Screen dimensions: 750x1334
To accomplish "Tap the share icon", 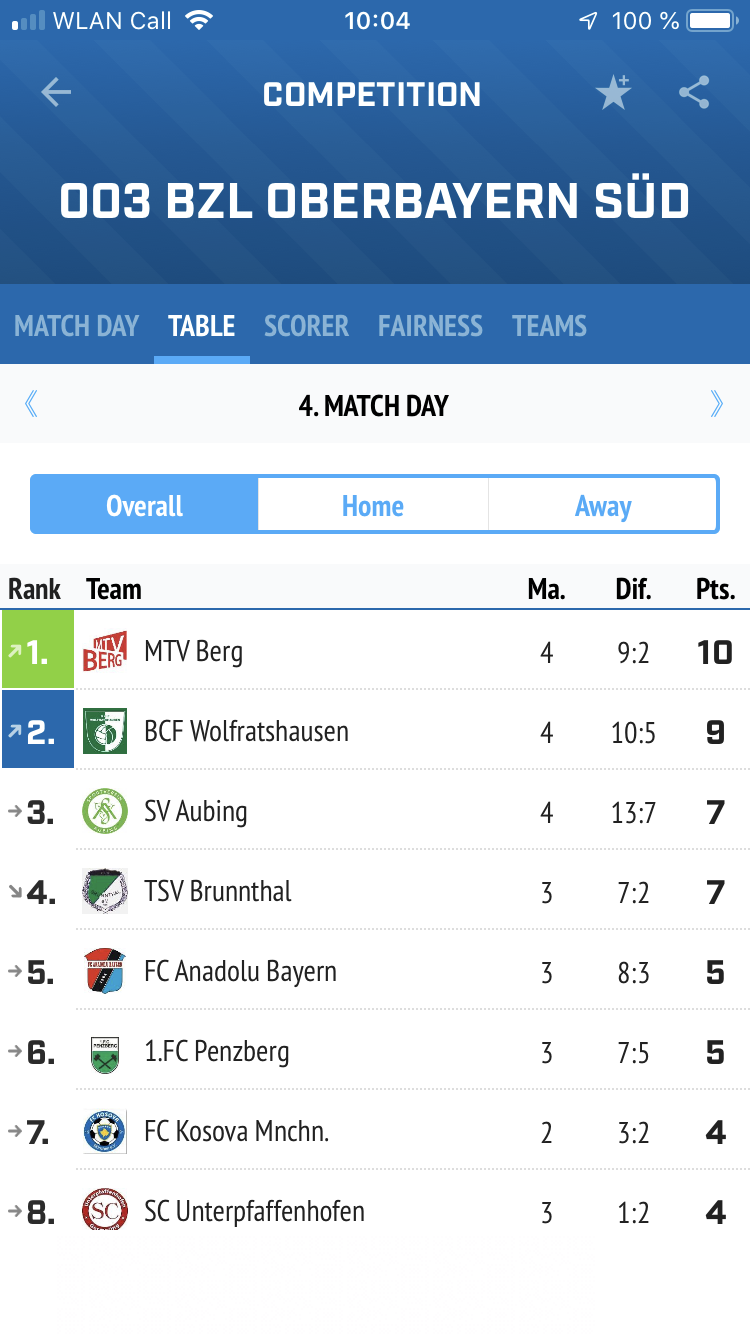I will click(x=694, y=93).
